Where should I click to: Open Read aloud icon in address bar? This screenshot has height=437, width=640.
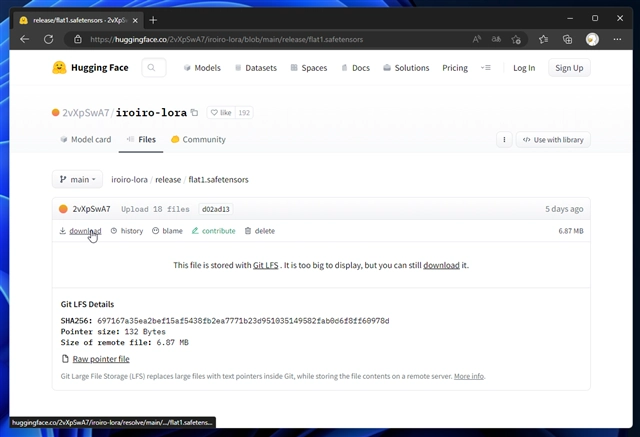[476, 39]
